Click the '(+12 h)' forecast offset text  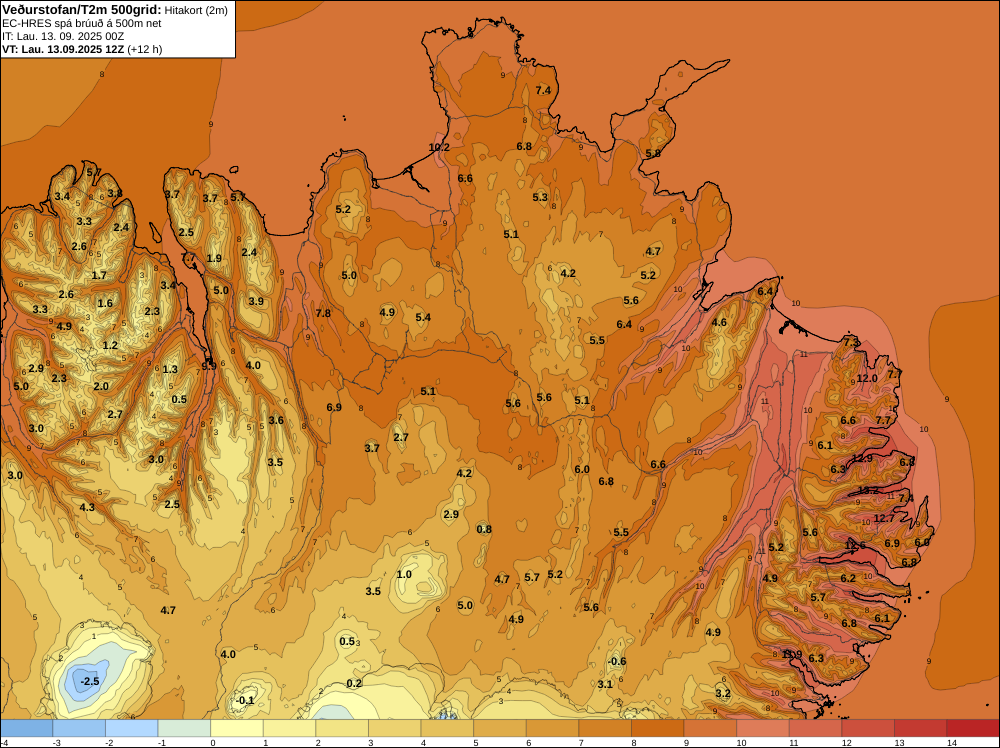tap(145, 49)
